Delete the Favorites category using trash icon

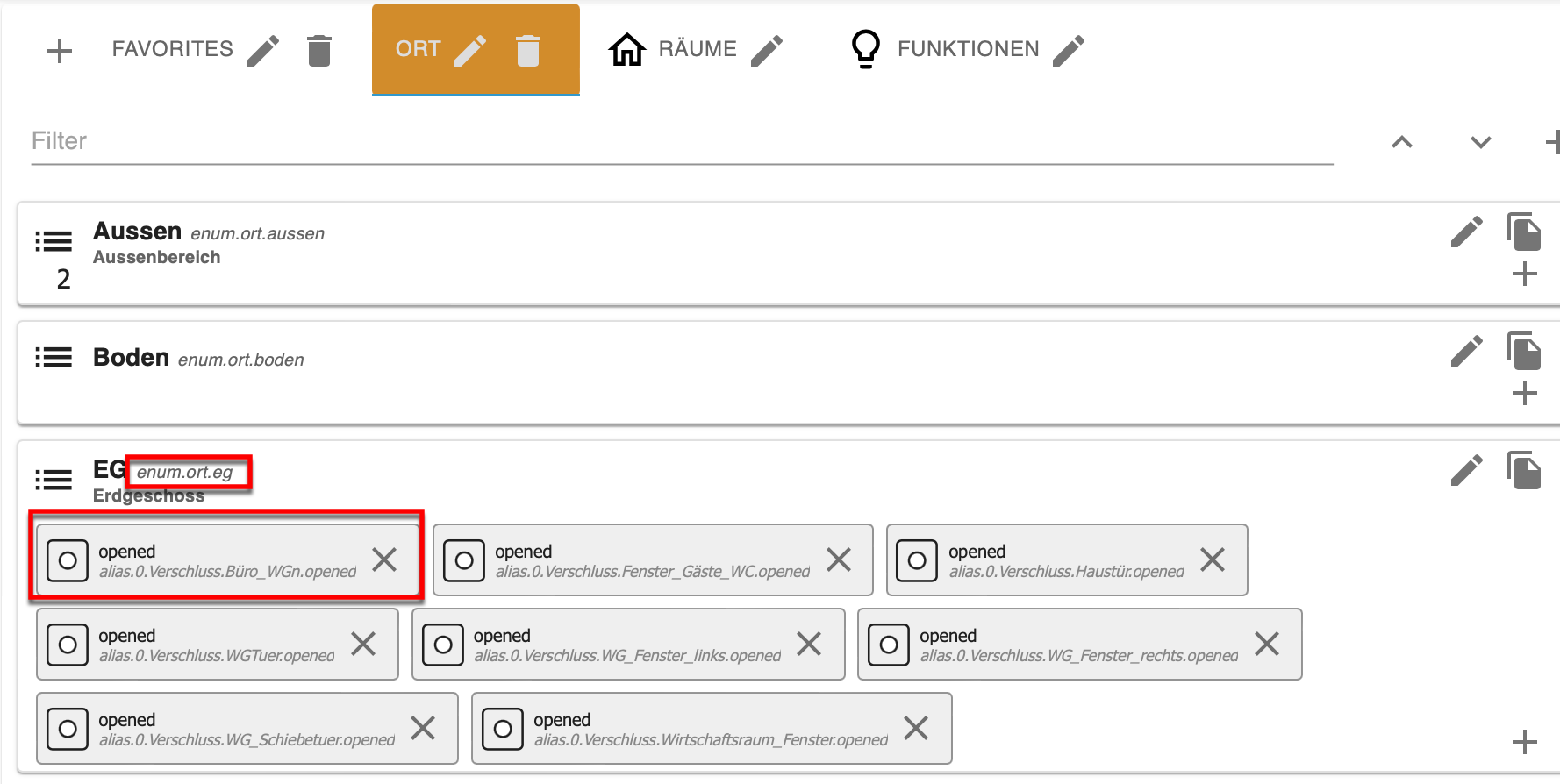(x=319, y=50)
